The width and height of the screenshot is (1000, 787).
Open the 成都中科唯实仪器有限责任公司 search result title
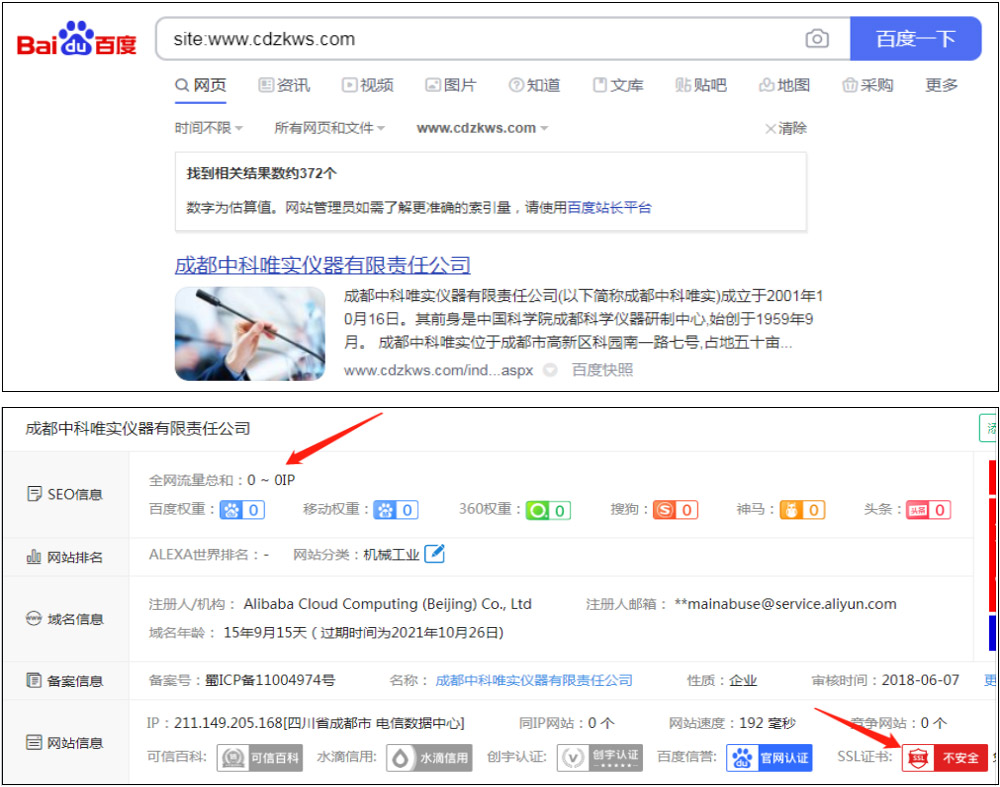pos(323,265)
